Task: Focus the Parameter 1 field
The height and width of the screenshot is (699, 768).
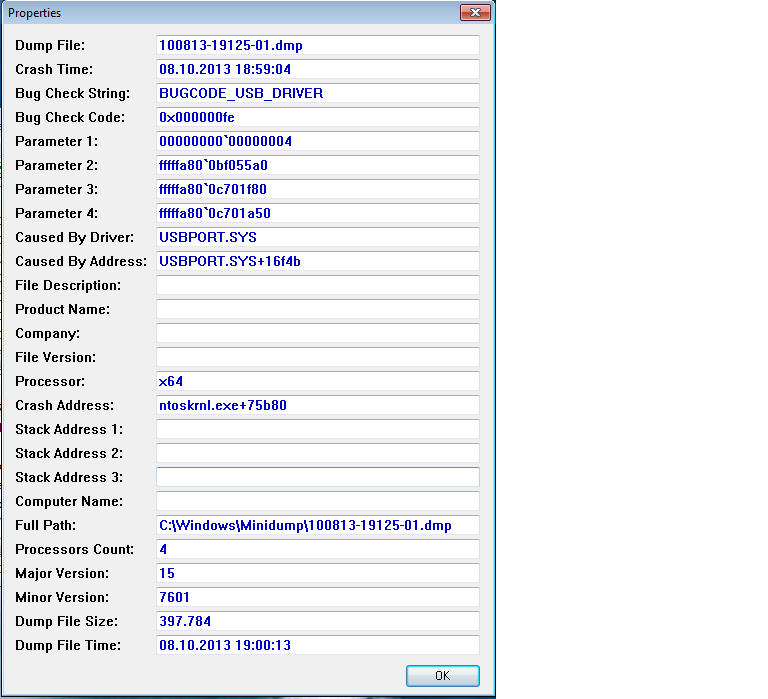Action: (x=318, y=141)
